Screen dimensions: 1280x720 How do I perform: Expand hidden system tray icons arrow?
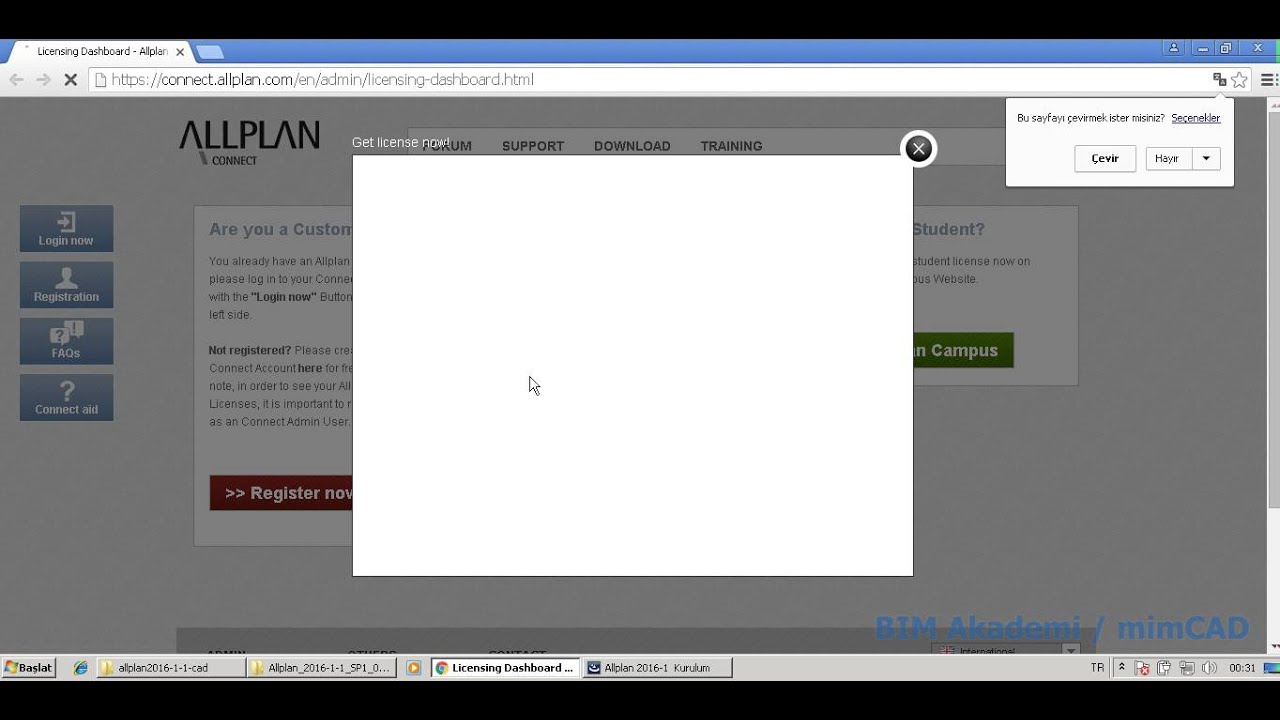click(1121, 668)
